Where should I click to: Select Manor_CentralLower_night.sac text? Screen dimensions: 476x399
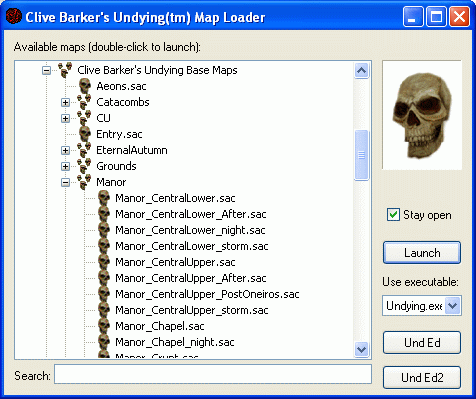tap(190, 230)
